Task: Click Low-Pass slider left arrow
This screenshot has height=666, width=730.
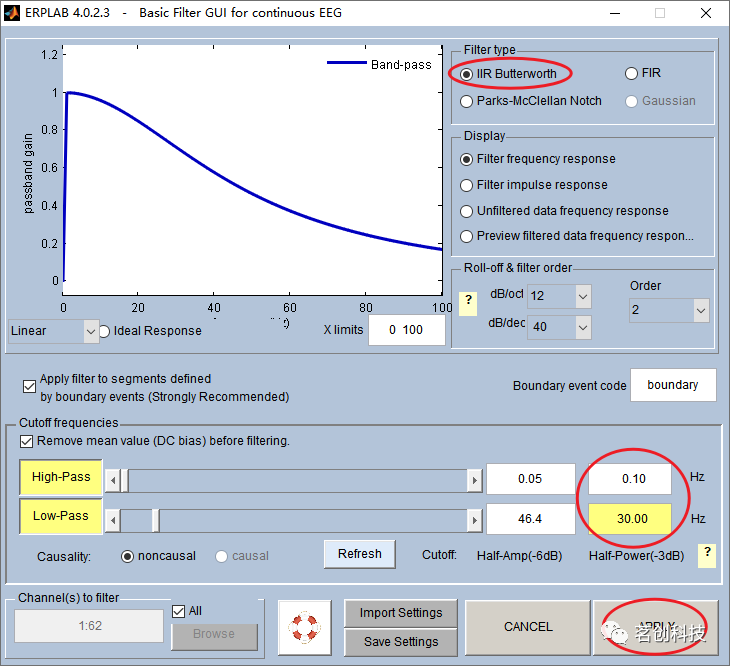Action: (x=113, y=521)
